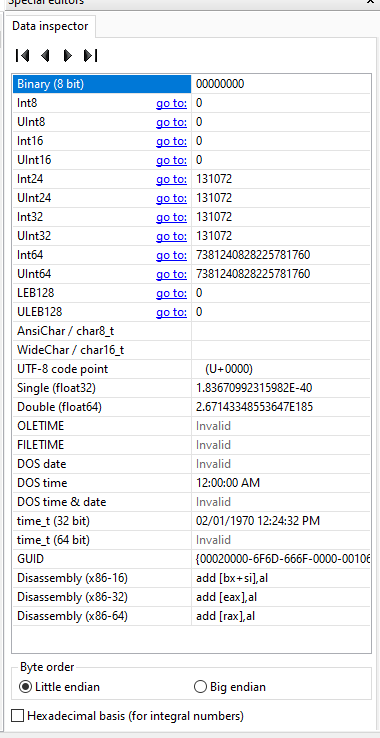
Task: Follow go to link for ULEB128
Action: pyautogui.click(x=171, y=312)
